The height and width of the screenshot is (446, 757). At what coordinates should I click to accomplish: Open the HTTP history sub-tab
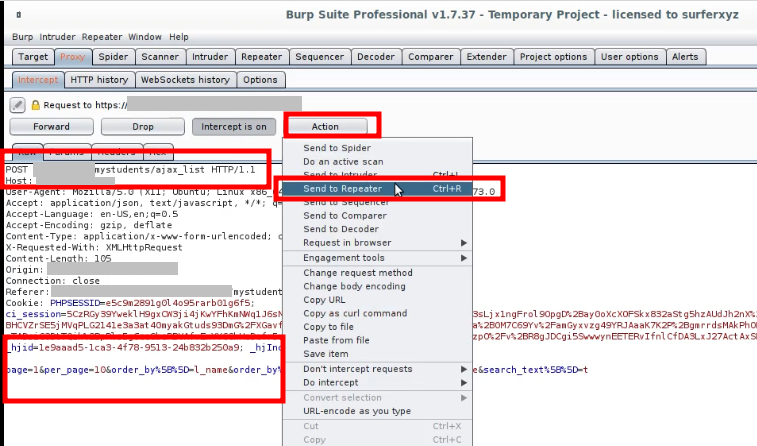pos(99,80)
